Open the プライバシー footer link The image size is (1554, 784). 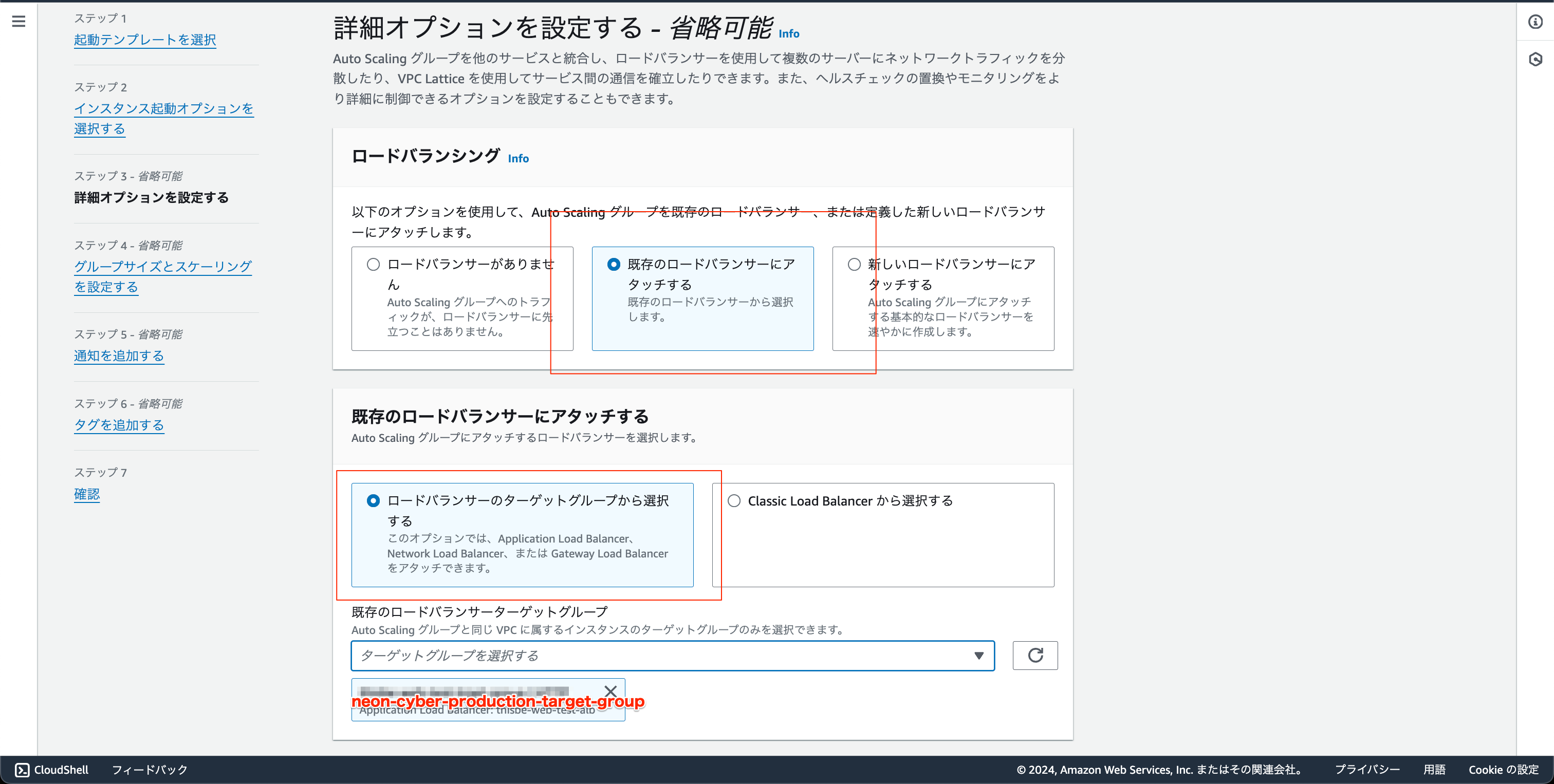[1367, 770]
